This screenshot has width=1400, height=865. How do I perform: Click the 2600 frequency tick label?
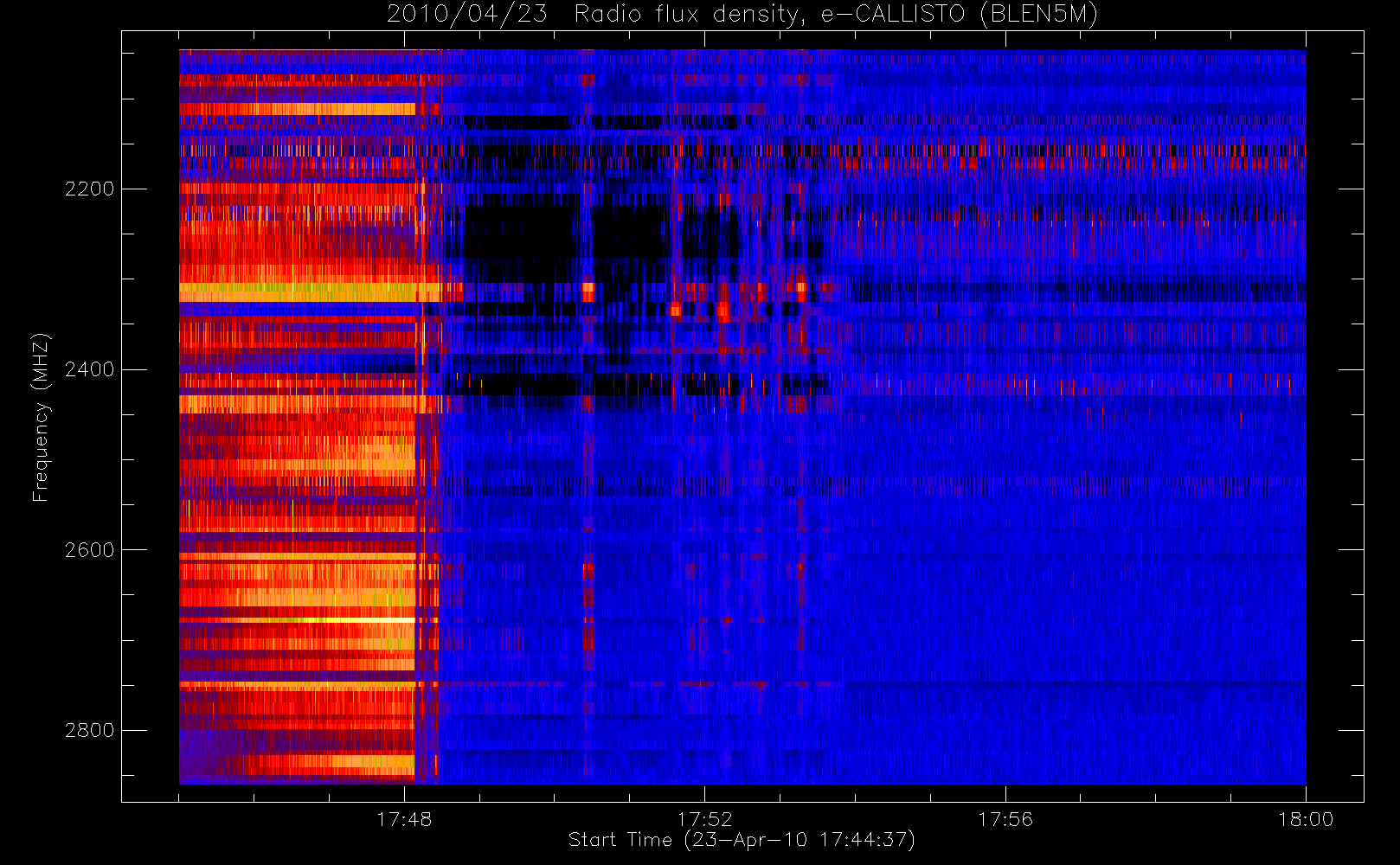(x=89, y=550)
